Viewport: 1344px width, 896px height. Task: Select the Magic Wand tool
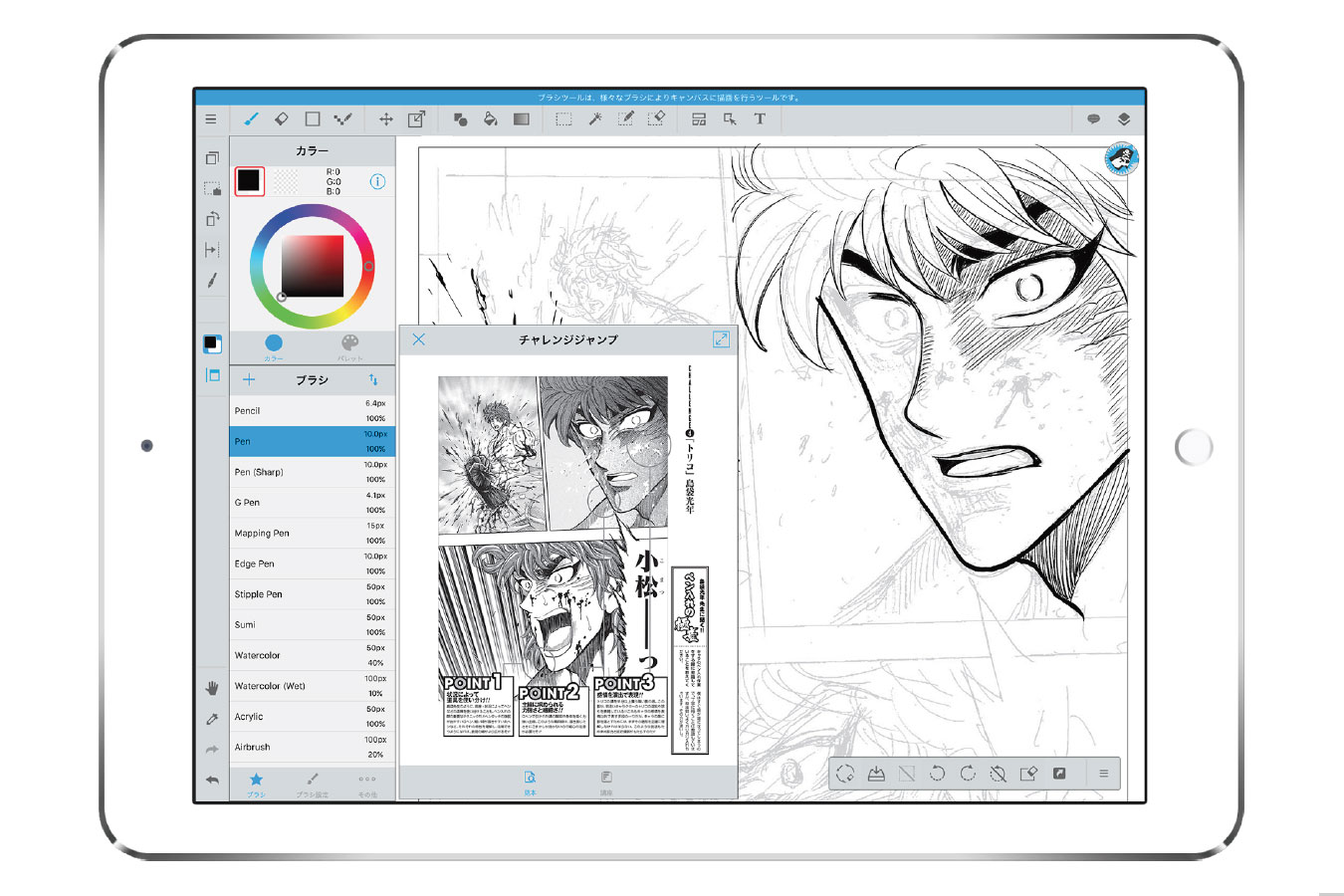click(595, 118)
